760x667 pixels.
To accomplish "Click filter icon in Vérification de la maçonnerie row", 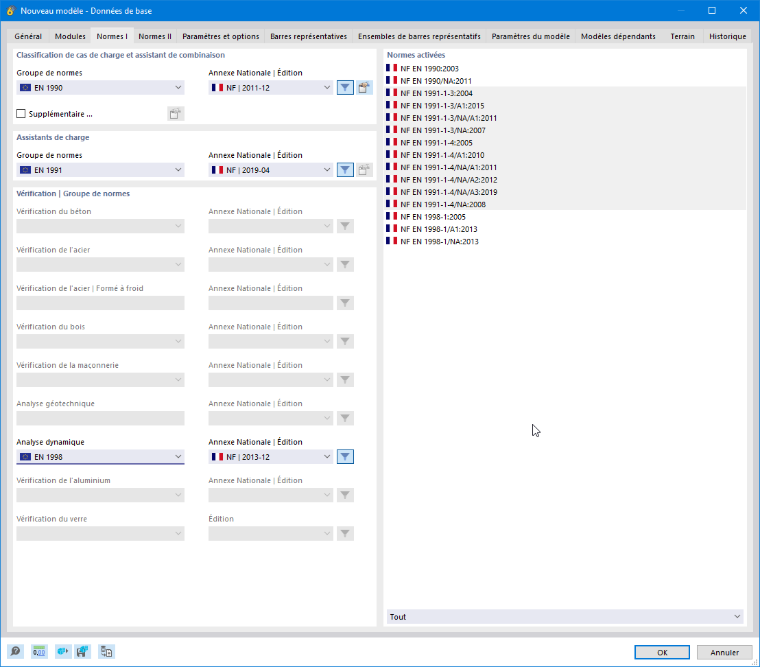I will point(345,380).
